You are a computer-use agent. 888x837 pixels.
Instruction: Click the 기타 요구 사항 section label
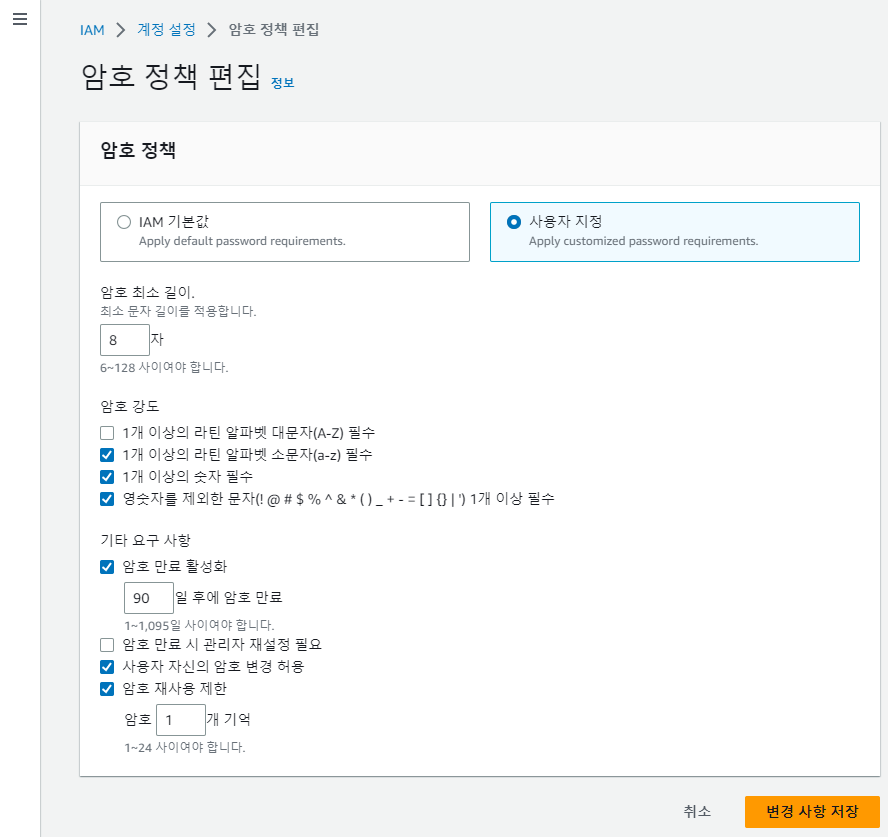click(146, 540)
